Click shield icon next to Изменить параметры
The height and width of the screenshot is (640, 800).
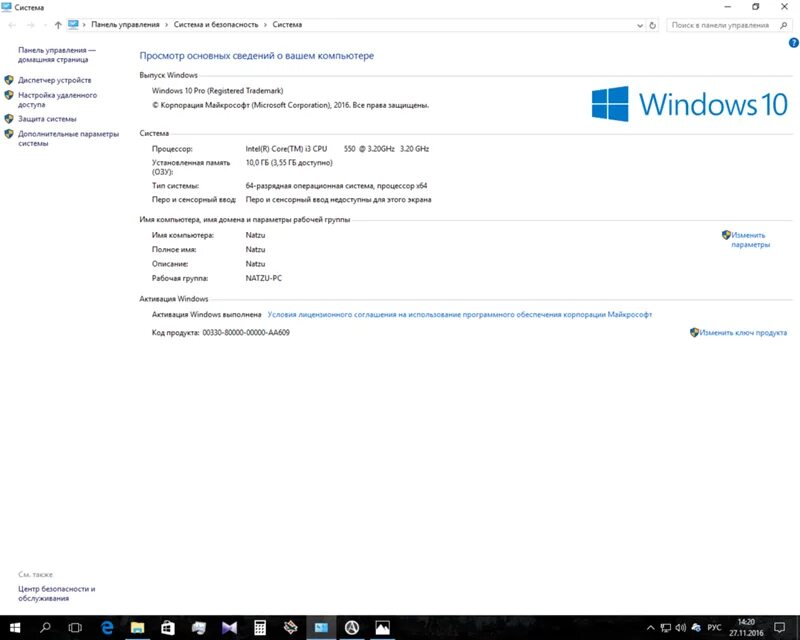[x=726, y=235]
